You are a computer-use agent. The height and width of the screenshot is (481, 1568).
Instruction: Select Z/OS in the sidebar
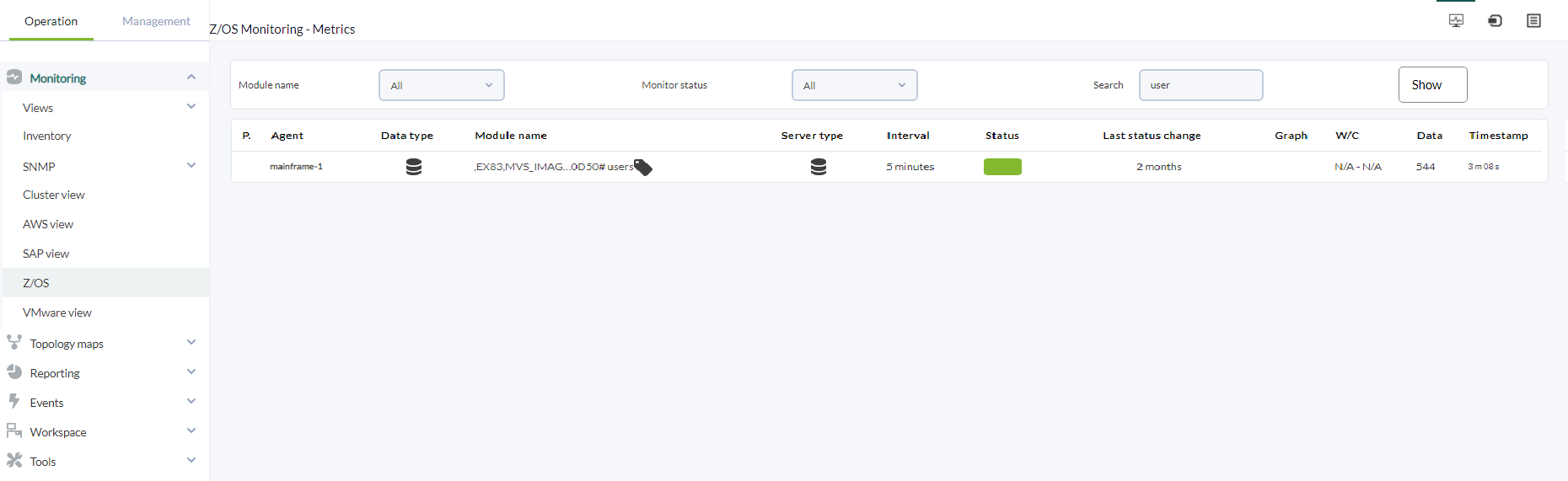(x=105, y=283)
